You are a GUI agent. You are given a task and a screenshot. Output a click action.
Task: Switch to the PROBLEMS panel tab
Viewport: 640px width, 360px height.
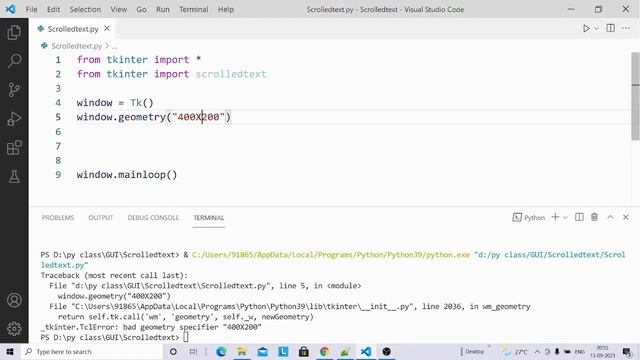click(x=58, y=218)
